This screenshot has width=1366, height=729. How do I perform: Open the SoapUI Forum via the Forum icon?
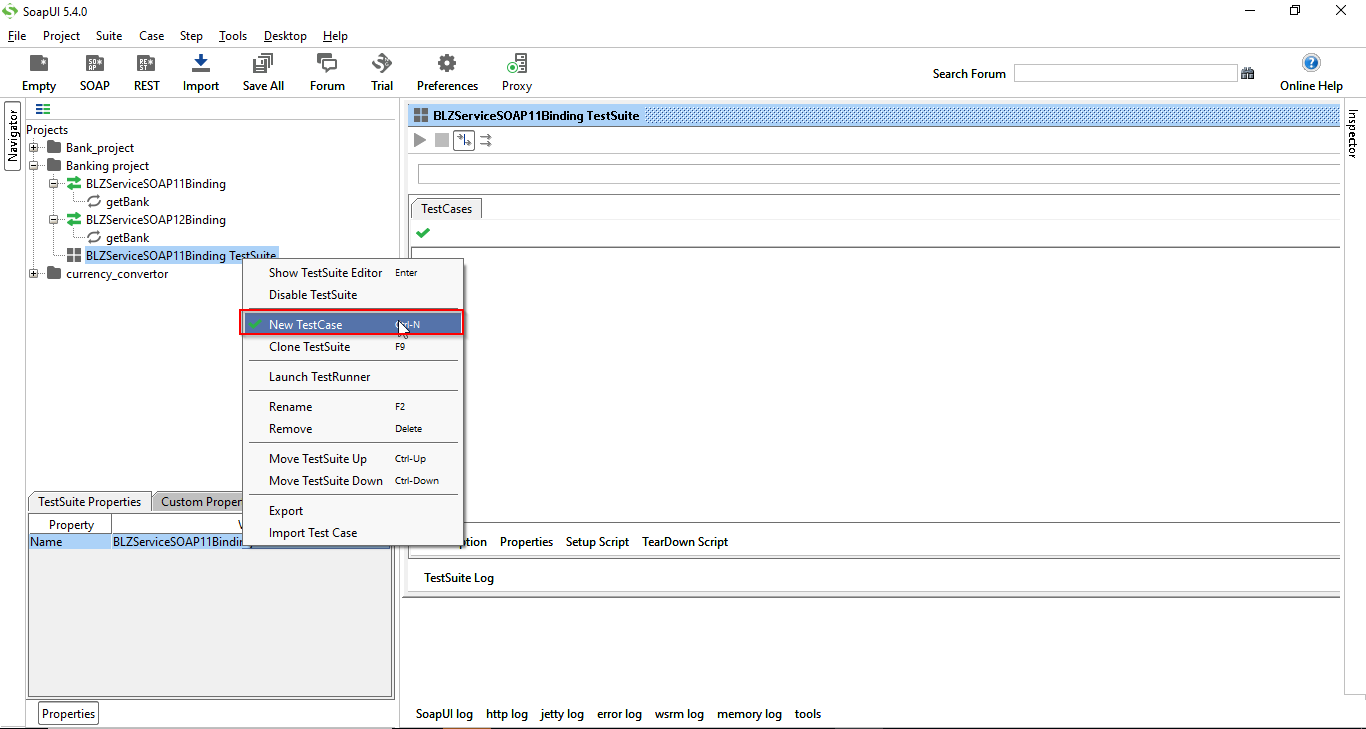(x=326, y=71)
